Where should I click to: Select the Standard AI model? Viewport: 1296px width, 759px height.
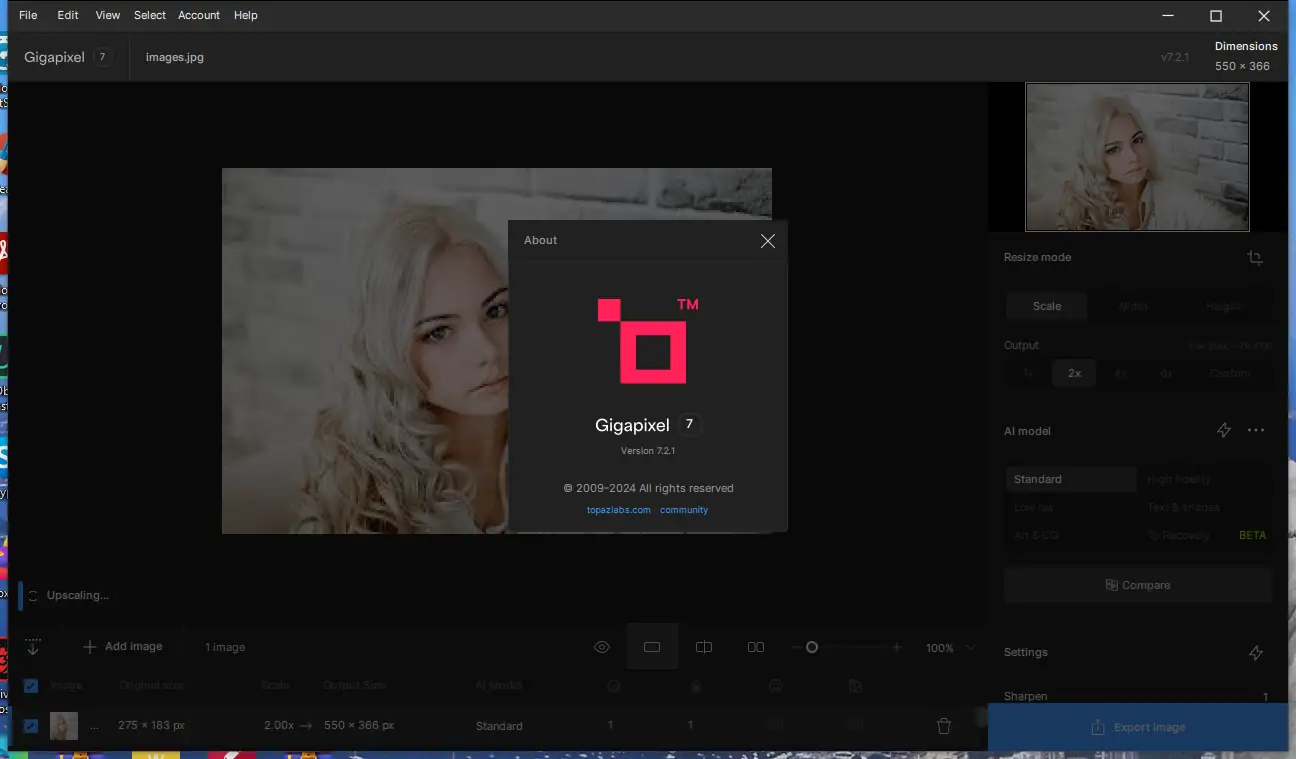pos(1071,479)
